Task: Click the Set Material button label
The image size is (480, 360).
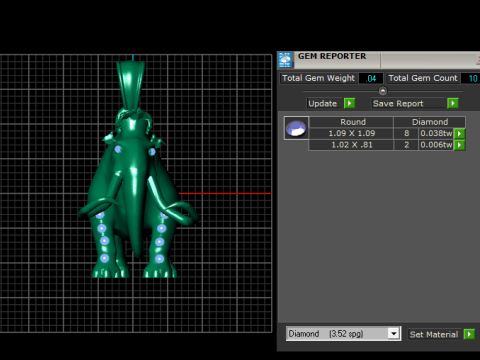Action: pyautogui.click(x=434, y=334)
